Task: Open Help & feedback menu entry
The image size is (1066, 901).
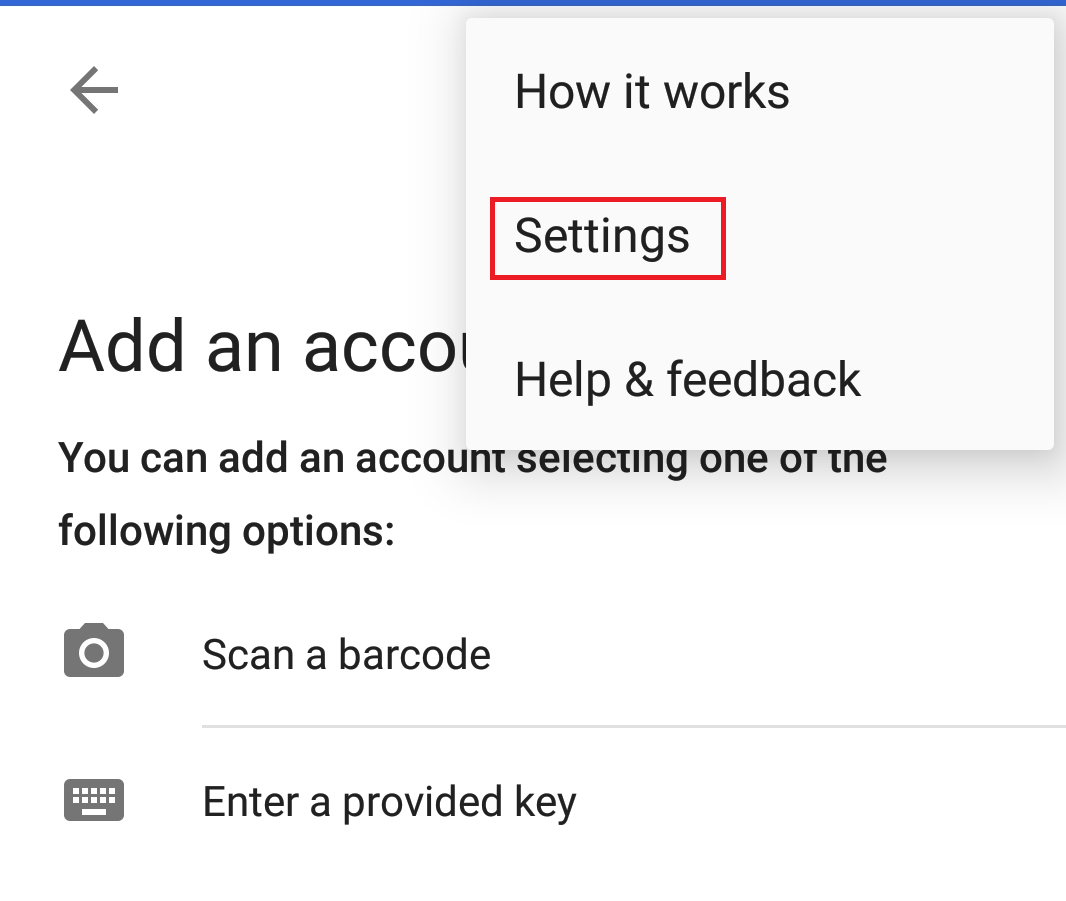Action: pyautogui.click(x=687, y=380)
